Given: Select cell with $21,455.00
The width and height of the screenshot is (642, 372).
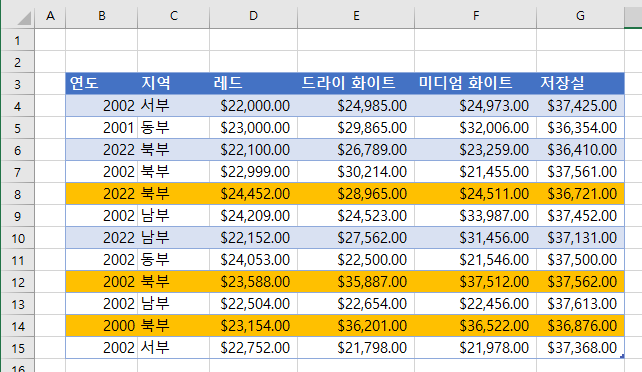Looking at the screenshot, I should click(x=476, y=172).
